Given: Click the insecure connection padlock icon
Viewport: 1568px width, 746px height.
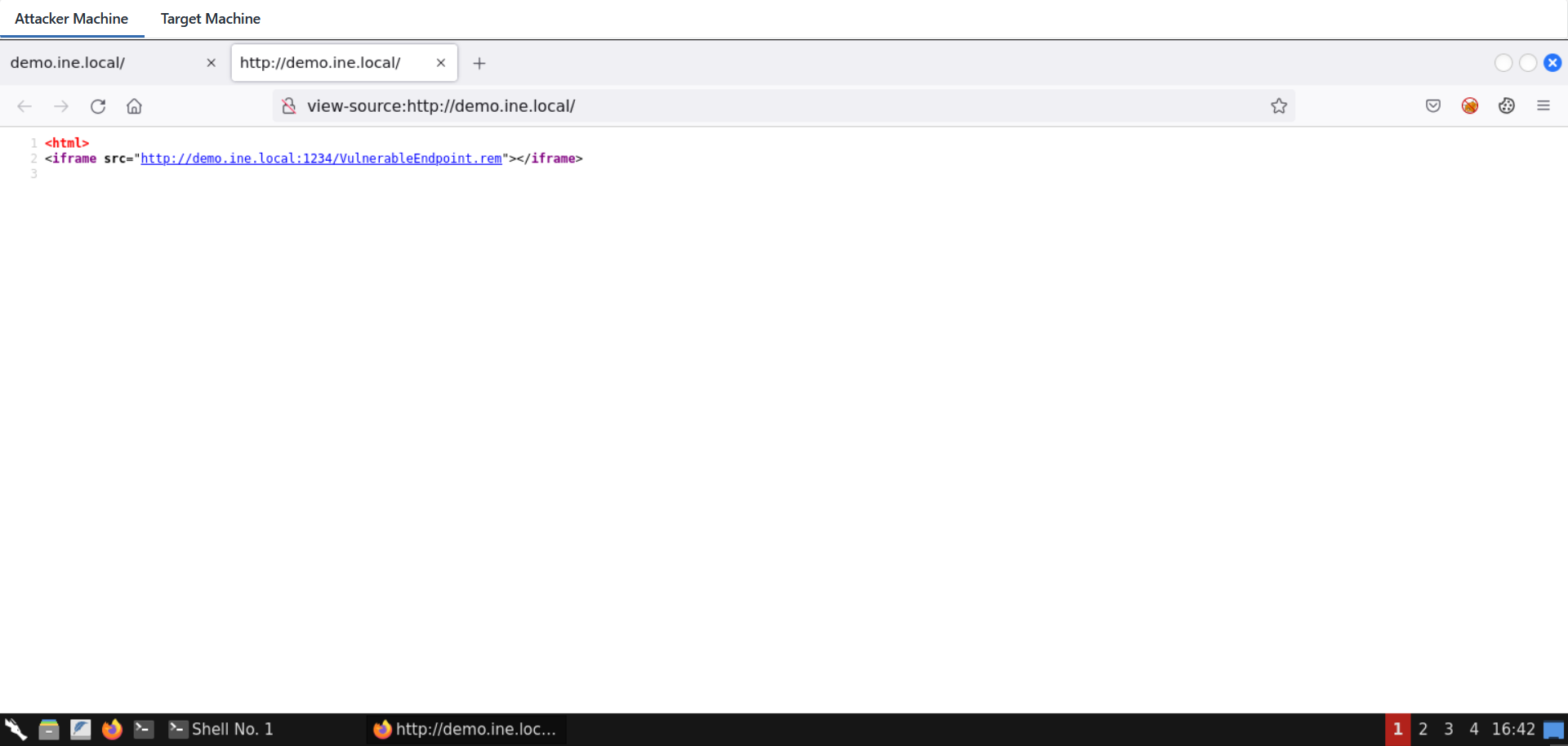Looking at the screenshot, I should [x=288, y=106].
